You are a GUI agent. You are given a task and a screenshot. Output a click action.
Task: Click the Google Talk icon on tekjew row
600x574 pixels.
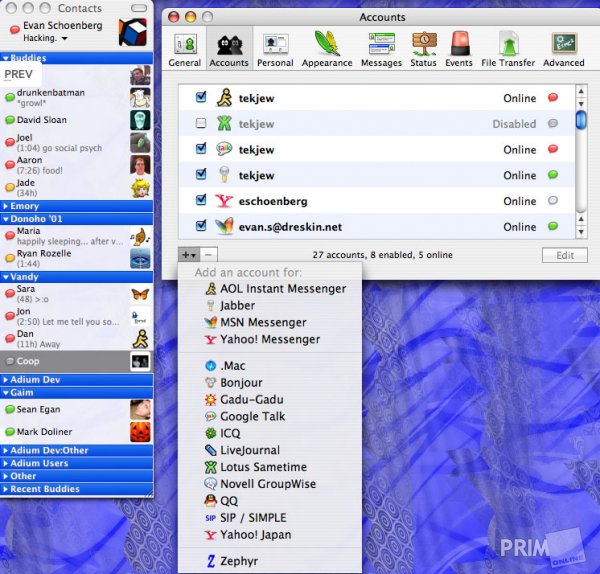[x=224, y=149]
